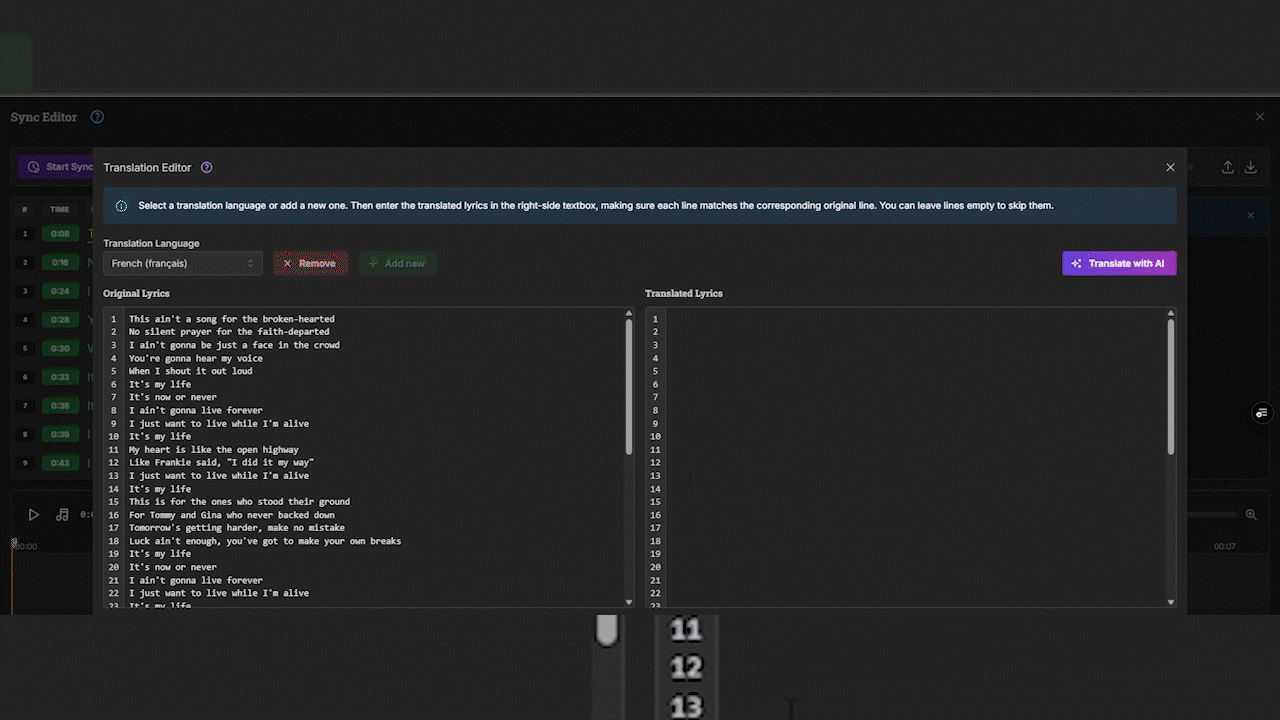Click "Tomorrow's getting harder, make no mistake"
1280x720 pixels.
tap(237, 528)
